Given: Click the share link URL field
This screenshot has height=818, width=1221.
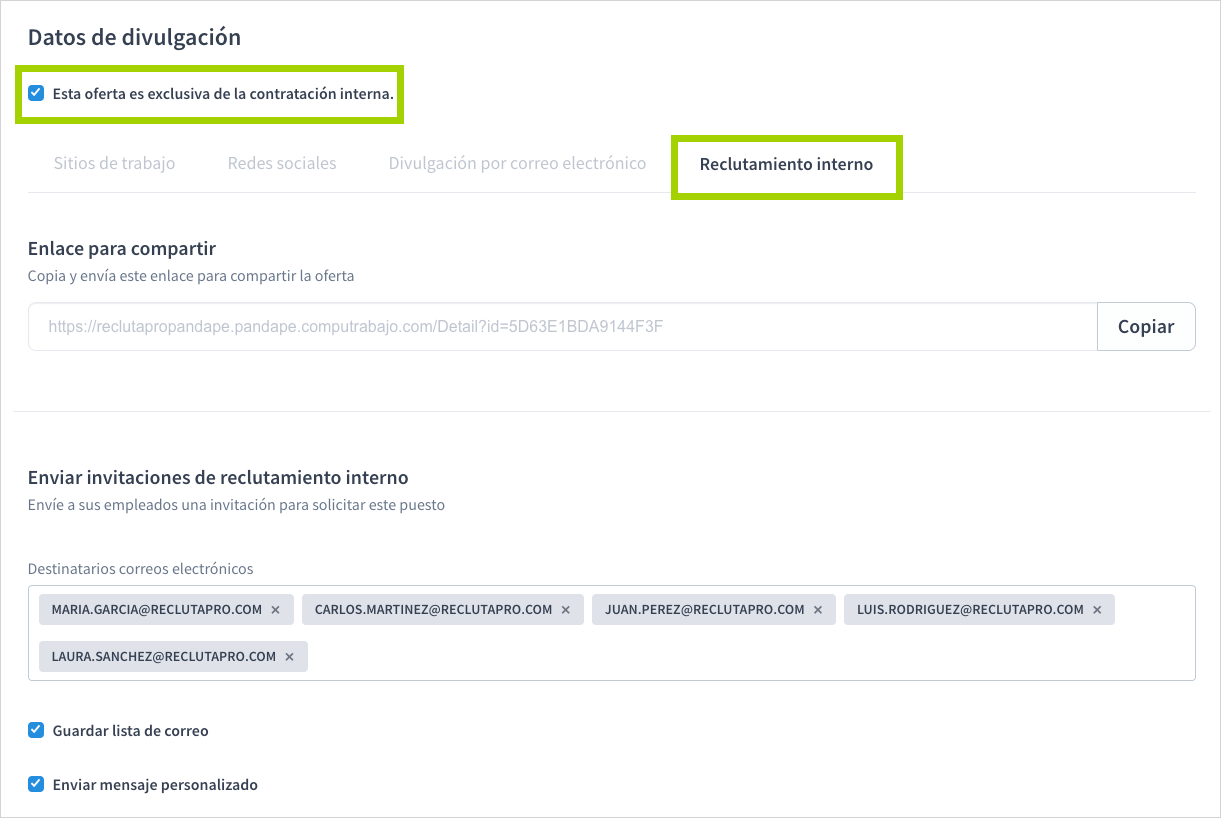Looking at the screenshot, I should tap(560, 327).
